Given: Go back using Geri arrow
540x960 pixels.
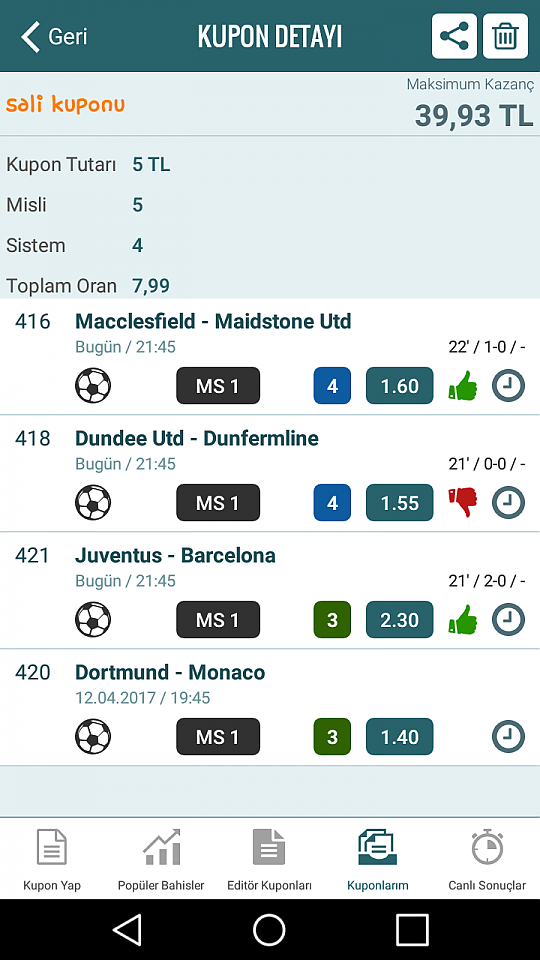Looking at the screenshot, I should (x=54, y=36).
